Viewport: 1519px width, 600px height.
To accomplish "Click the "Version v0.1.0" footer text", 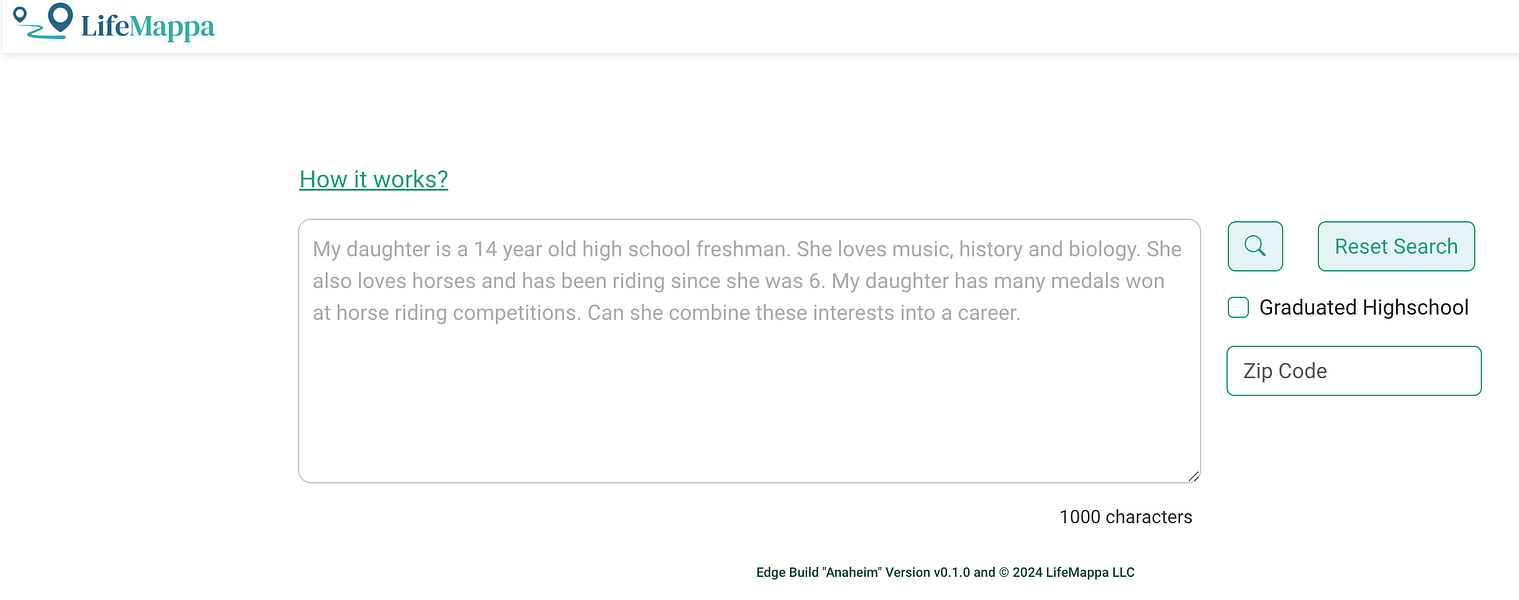I will (x=929, y=573).
